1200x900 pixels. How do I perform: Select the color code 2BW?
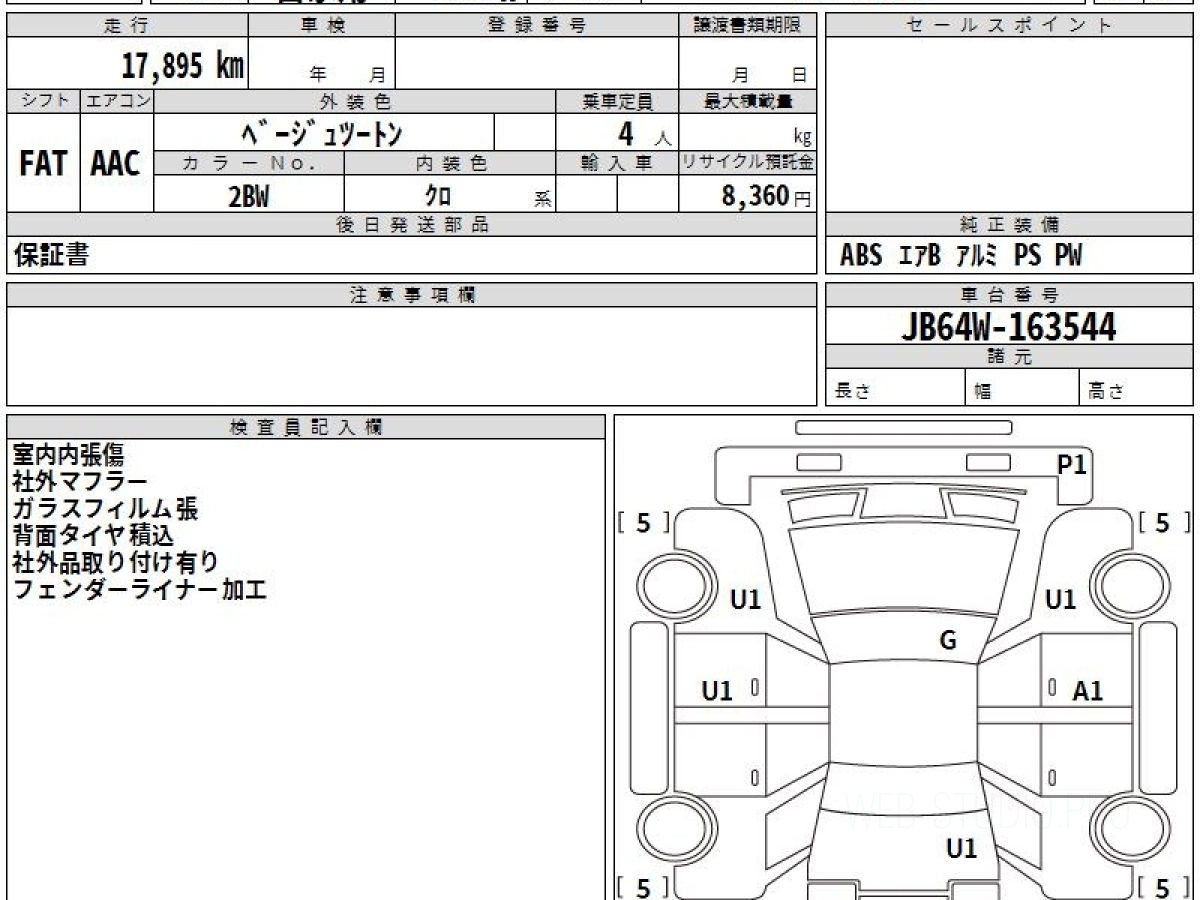click(x=249, y=196)
